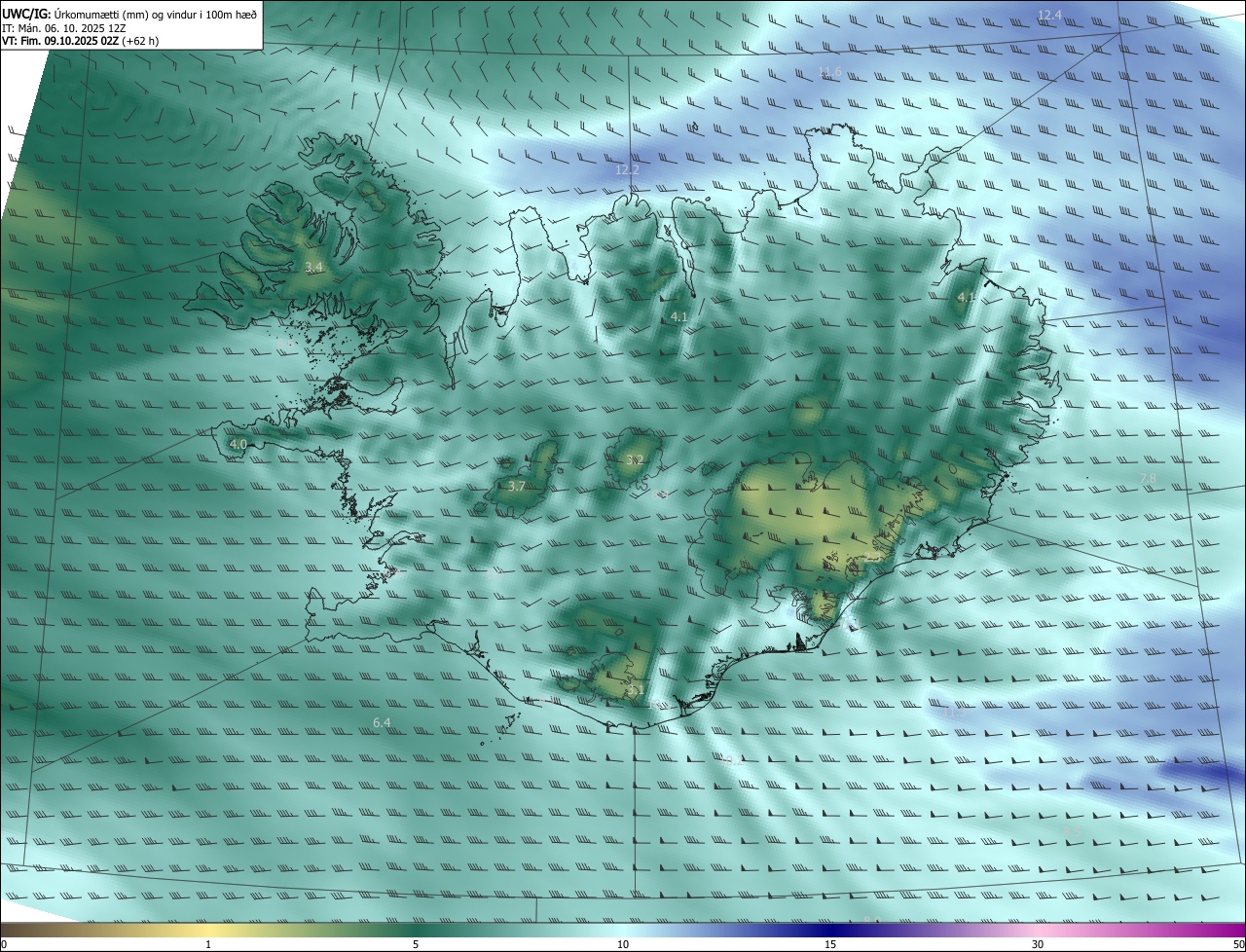Screen dimensions: 1246x952
Task: Click the "UWC/IG:" source label
Action: click(x=26, y=14)
